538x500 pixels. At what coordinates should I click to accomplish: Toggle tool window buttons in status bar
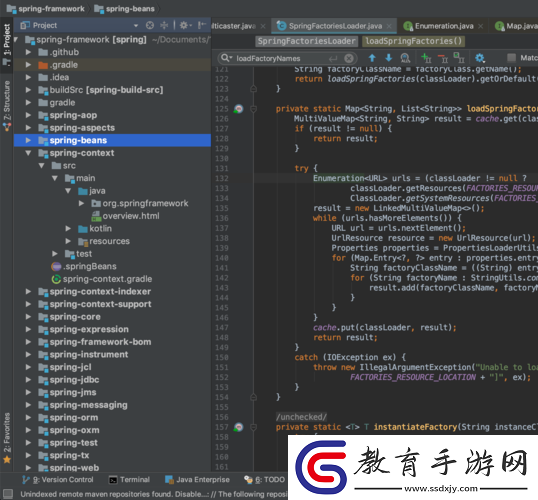point(8,494)
